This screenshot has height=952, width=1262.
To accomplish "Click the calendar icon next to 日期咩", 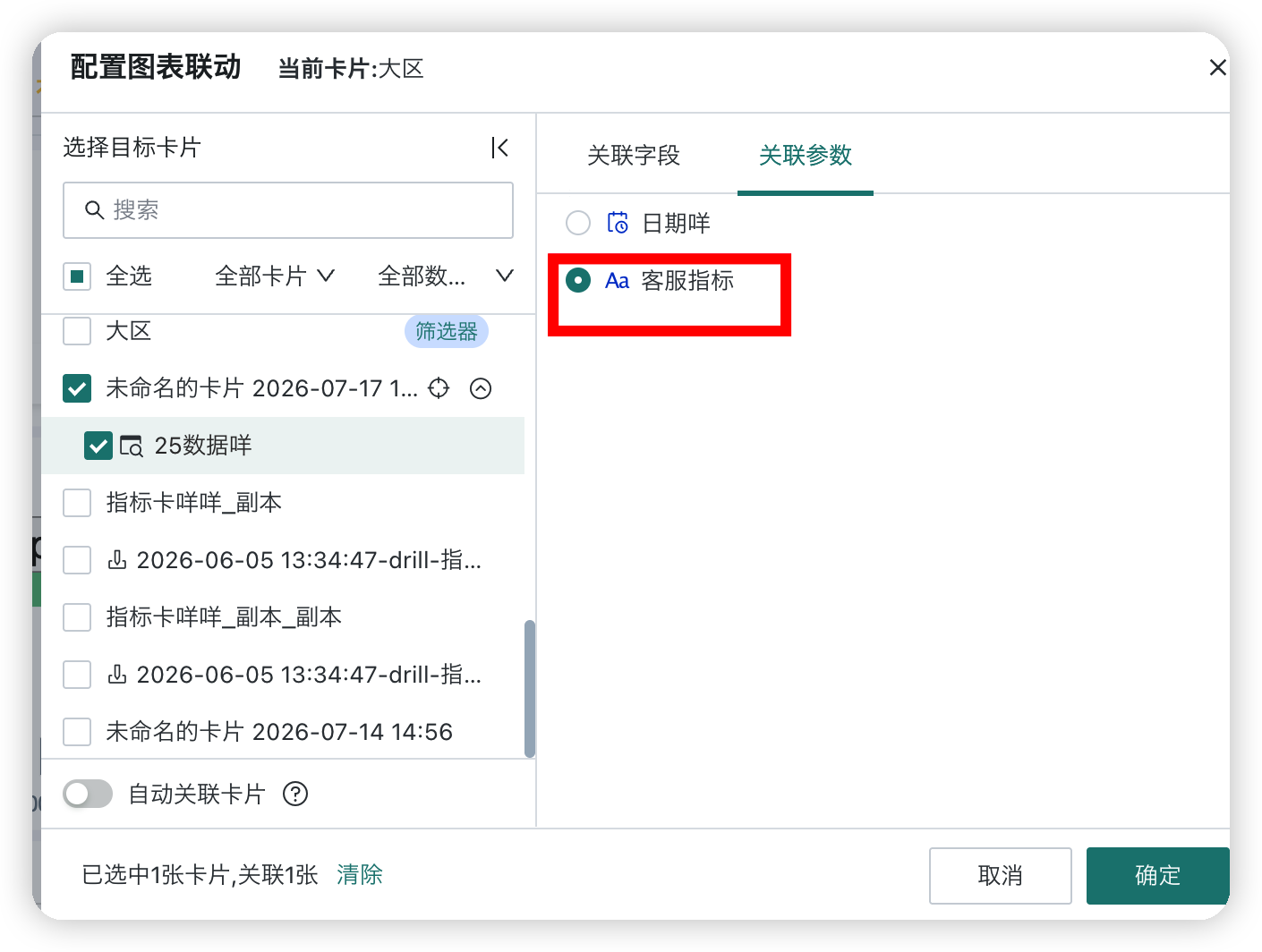I will [618, 223].
